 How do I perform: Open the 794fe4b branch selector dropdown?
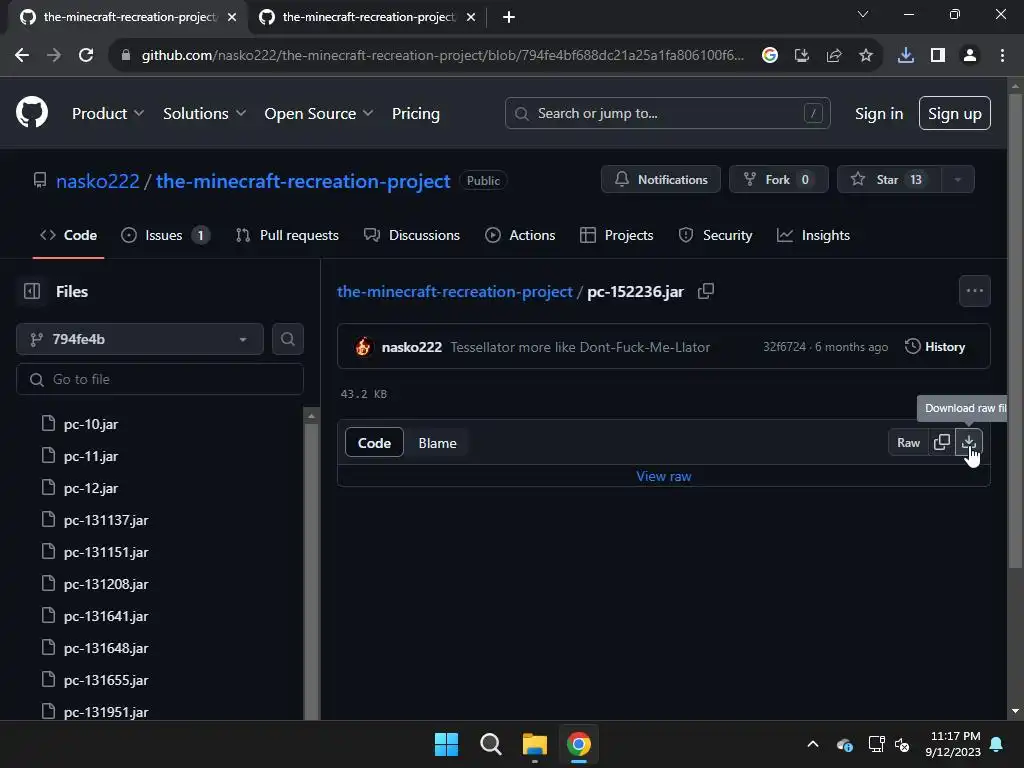tap(140, 339)
